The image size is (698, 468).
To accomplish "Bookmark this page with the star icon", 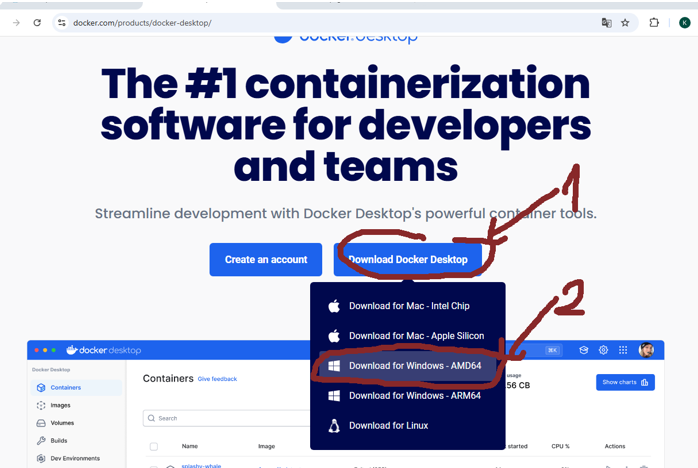I will [x=625, y=23].
